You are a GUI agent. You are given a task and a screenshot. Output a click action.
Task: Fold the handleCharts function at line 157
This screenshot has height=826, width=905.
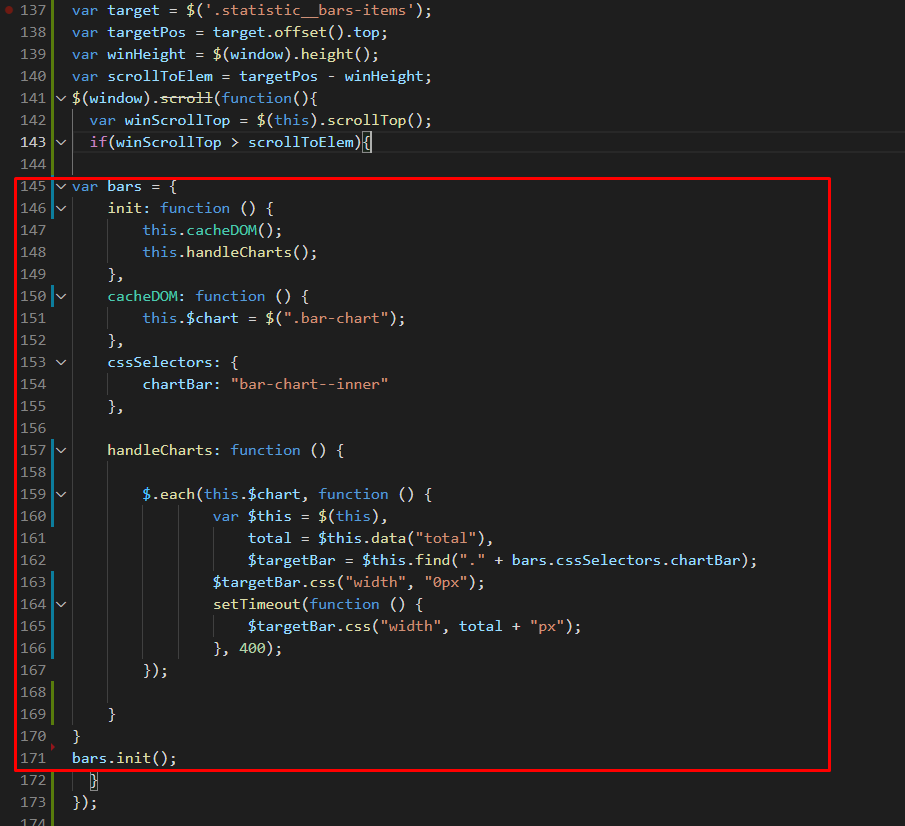click(61, 450)
